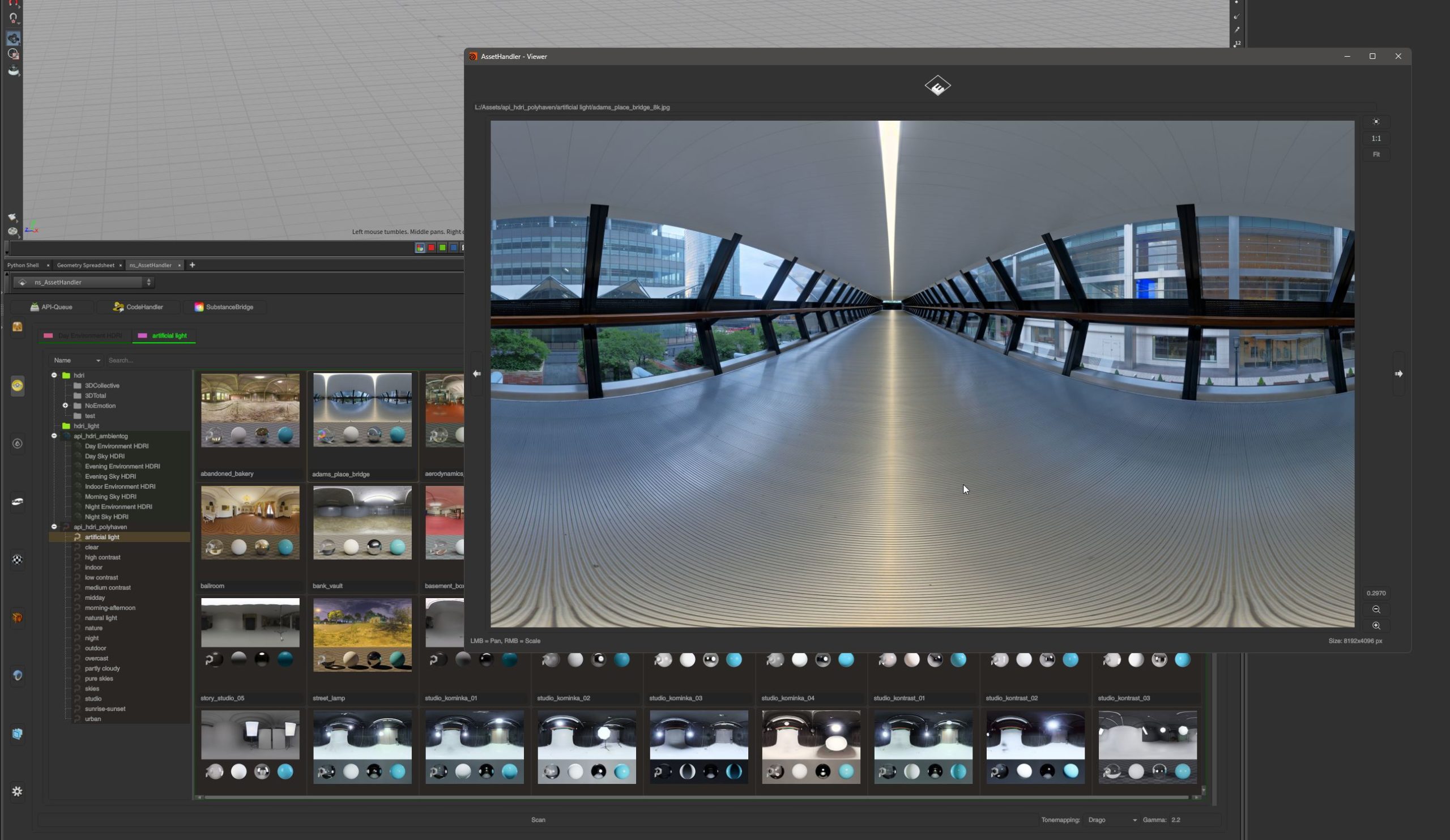Zoom in with the magnifier plus icon
The height and width of the screenshot is (840, 1450).
tap(1376, 625)
